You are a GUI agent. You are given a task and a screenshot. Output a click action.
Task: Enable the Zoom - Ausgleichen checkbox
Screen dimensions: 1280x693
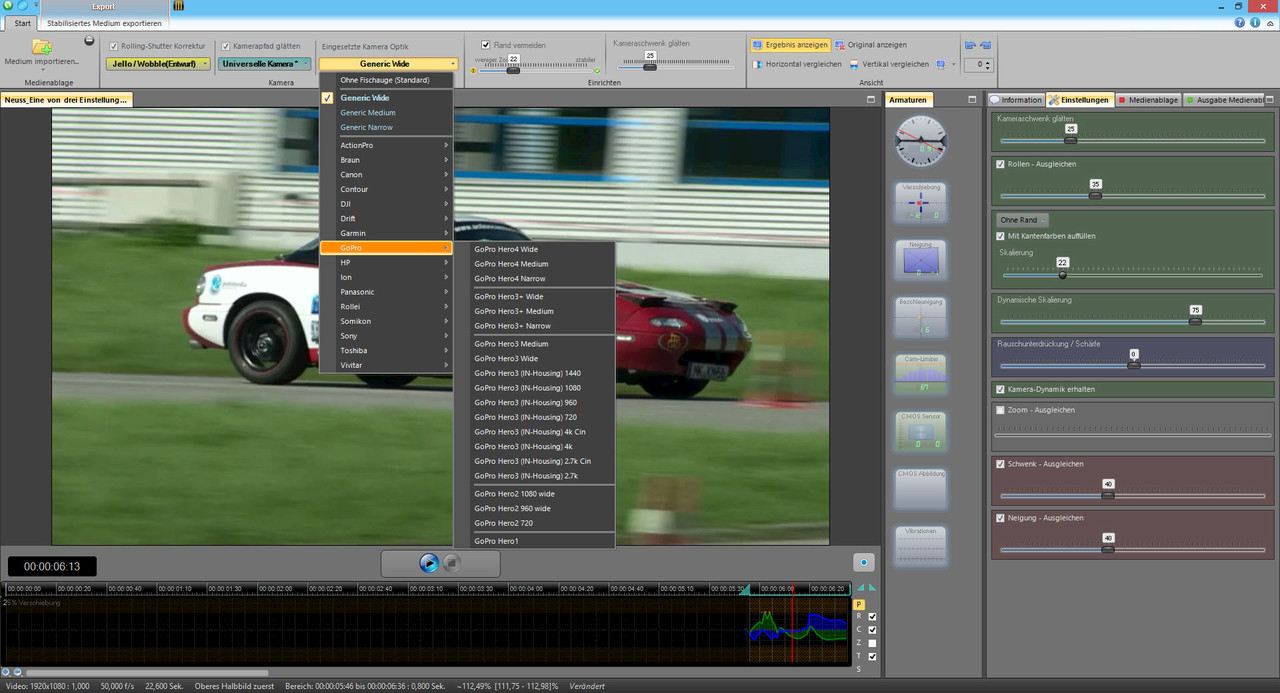pyautogui.click(x=1001, y=410)
